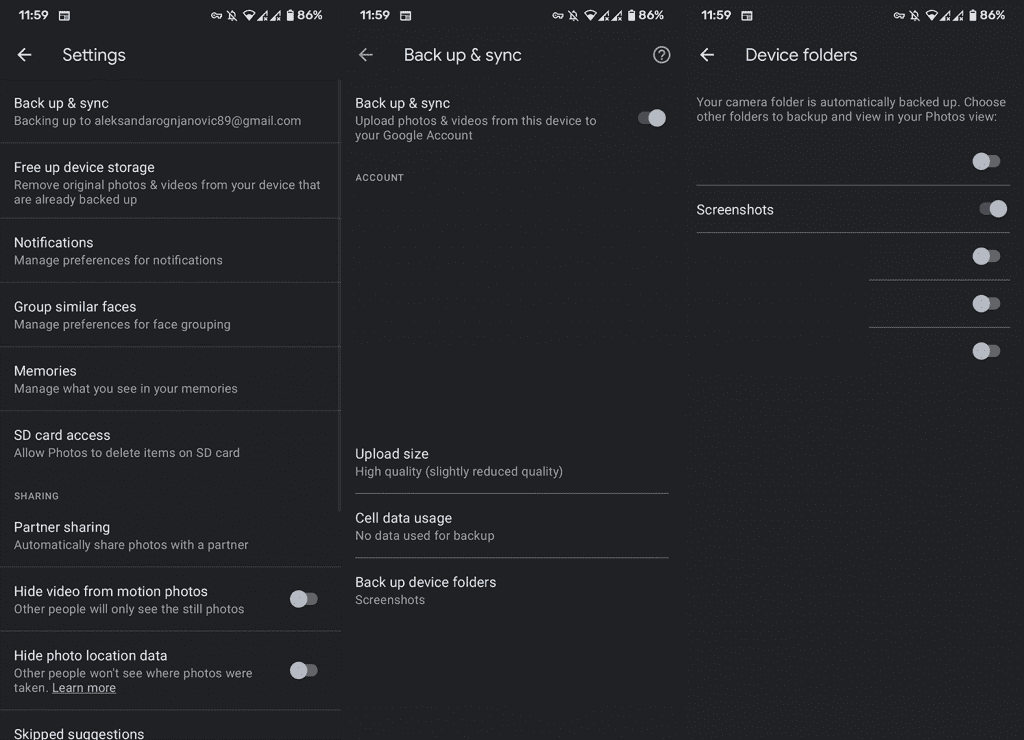Viewport: 1024px width, 740px height.
Task: Open help icon on Back up & sync
Action: coord(661,55)
